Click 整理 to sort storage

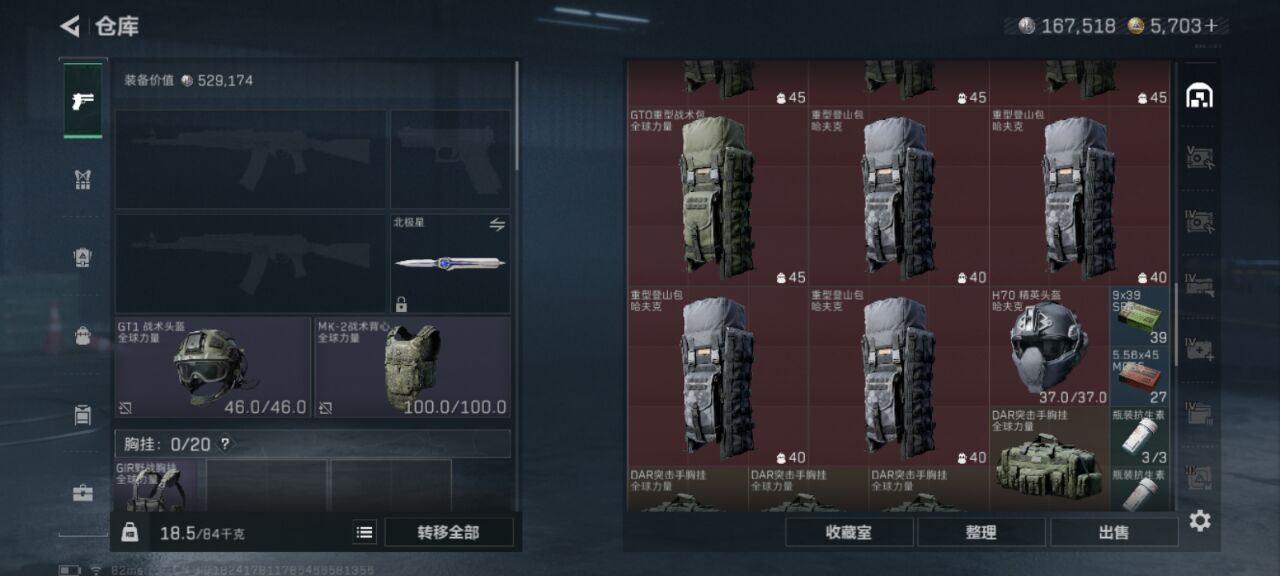click(x=981, y=533)
